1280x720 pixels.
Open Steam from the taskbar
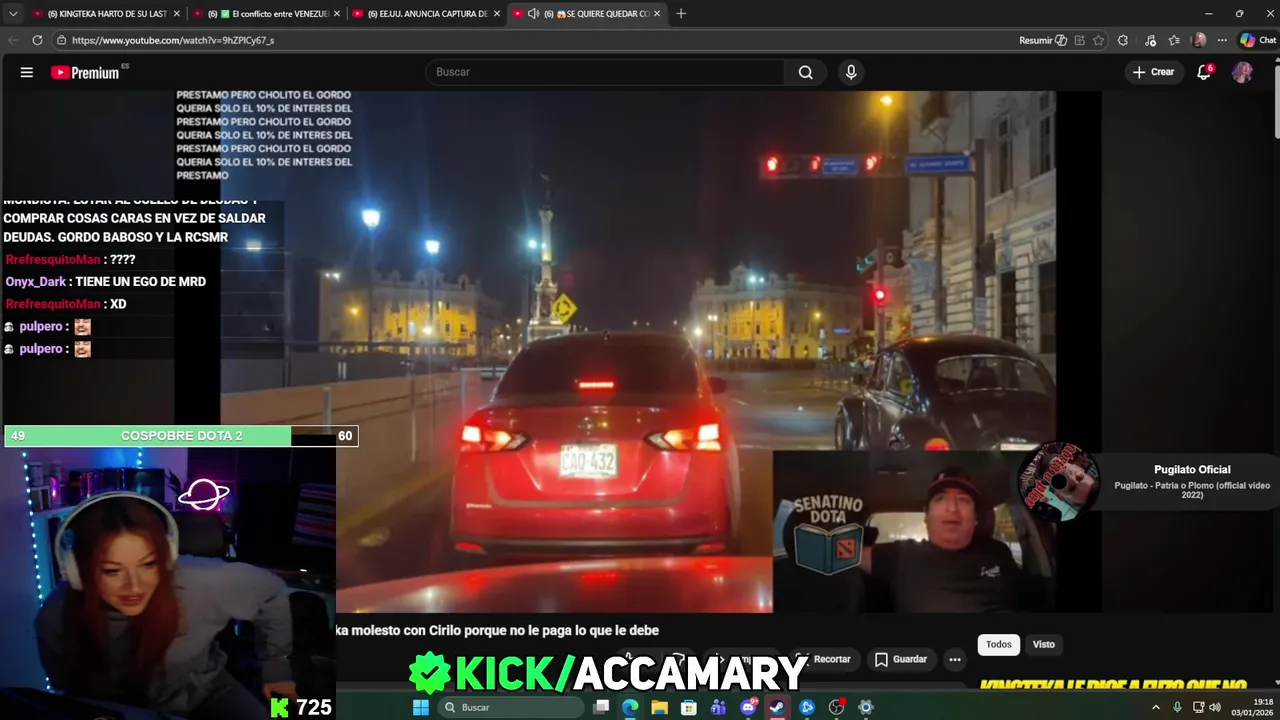tap(777, 707)
